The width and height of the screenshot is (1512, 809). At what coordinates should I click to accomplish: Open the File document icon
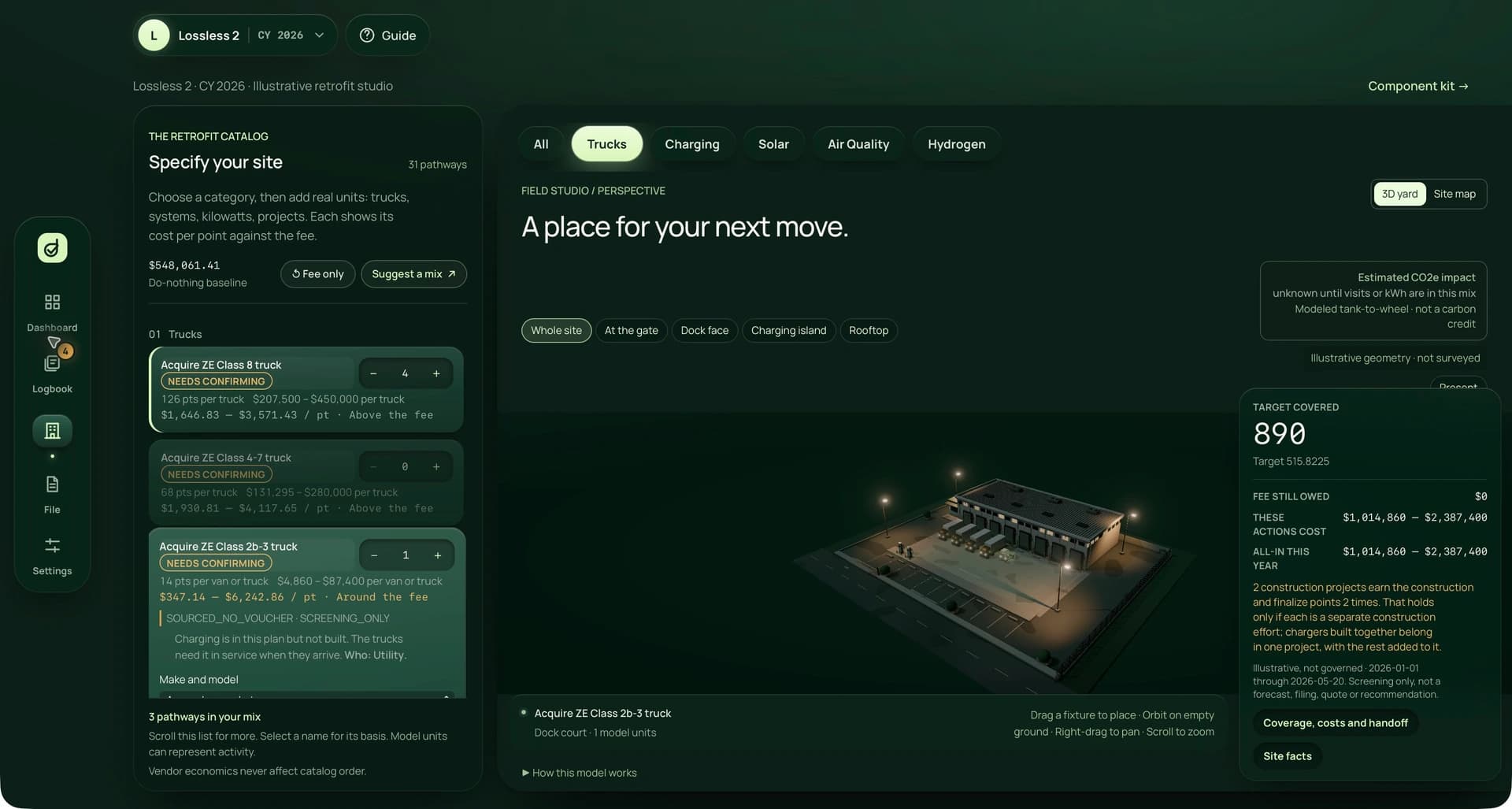(52, 484)
